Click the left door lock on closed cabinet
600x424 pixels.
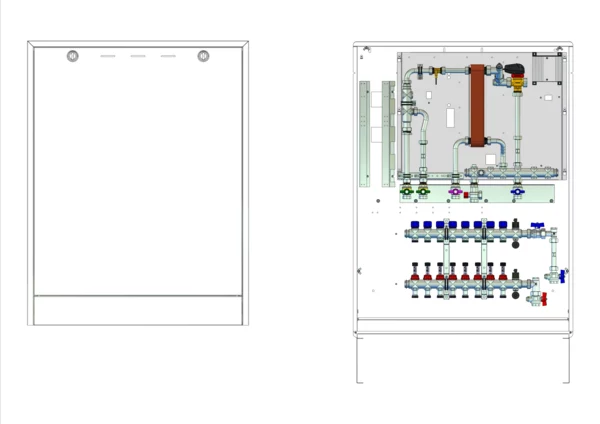tap(73, 56)
